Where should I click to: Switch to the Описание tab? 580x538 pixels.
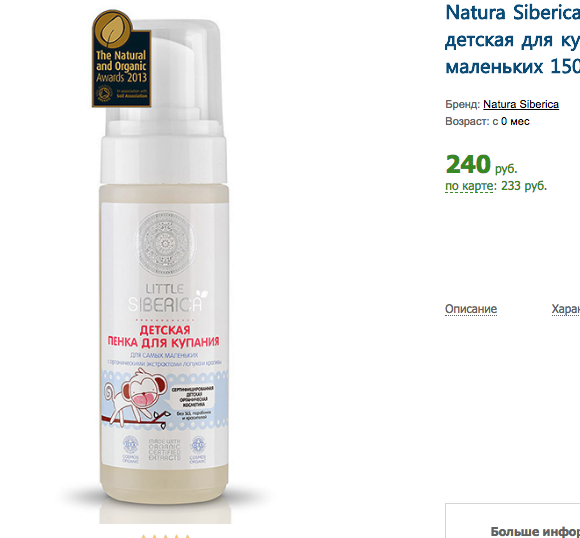click(471, 309)
